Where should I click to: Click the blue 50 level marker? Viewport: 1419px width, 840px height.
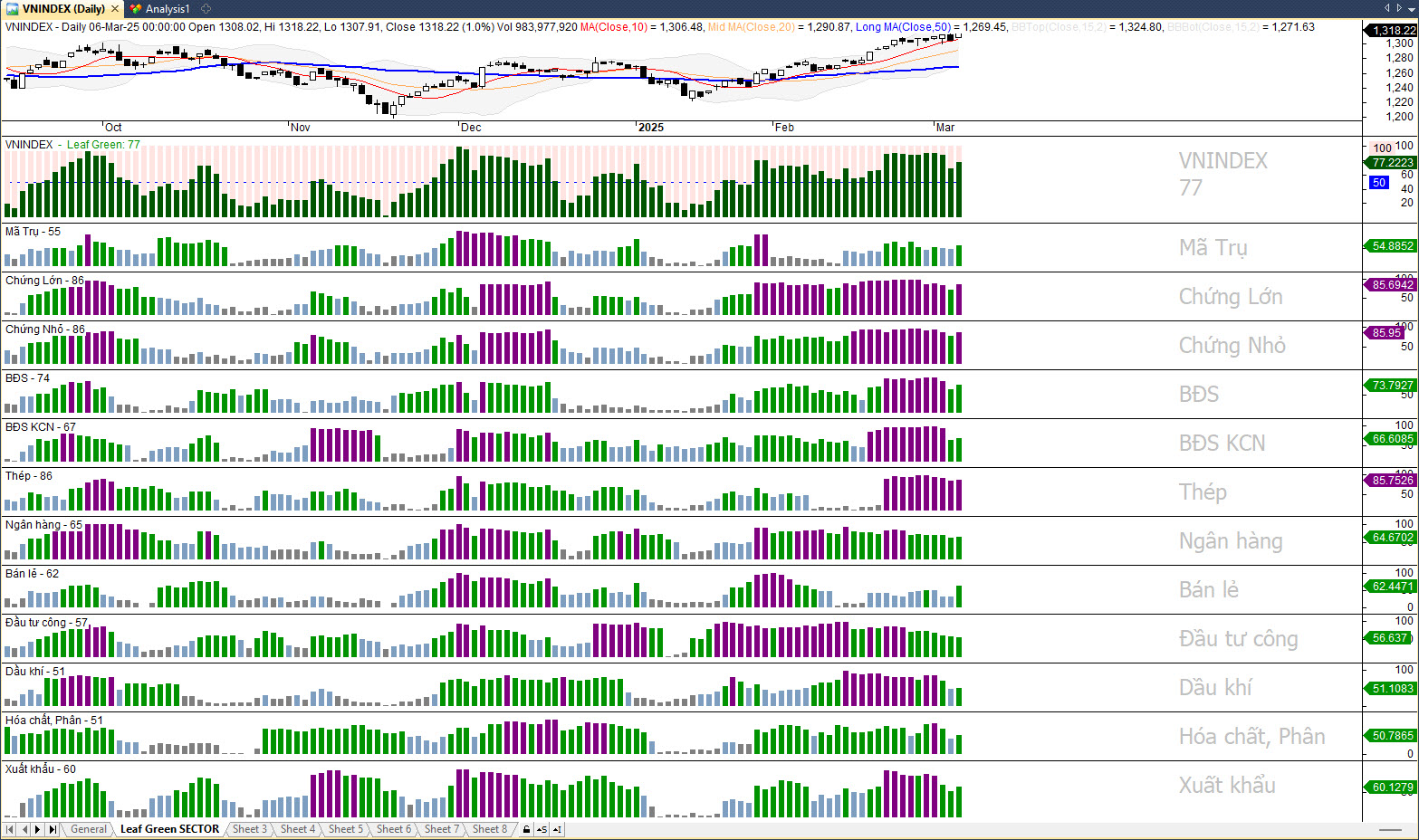[1378, 183]
